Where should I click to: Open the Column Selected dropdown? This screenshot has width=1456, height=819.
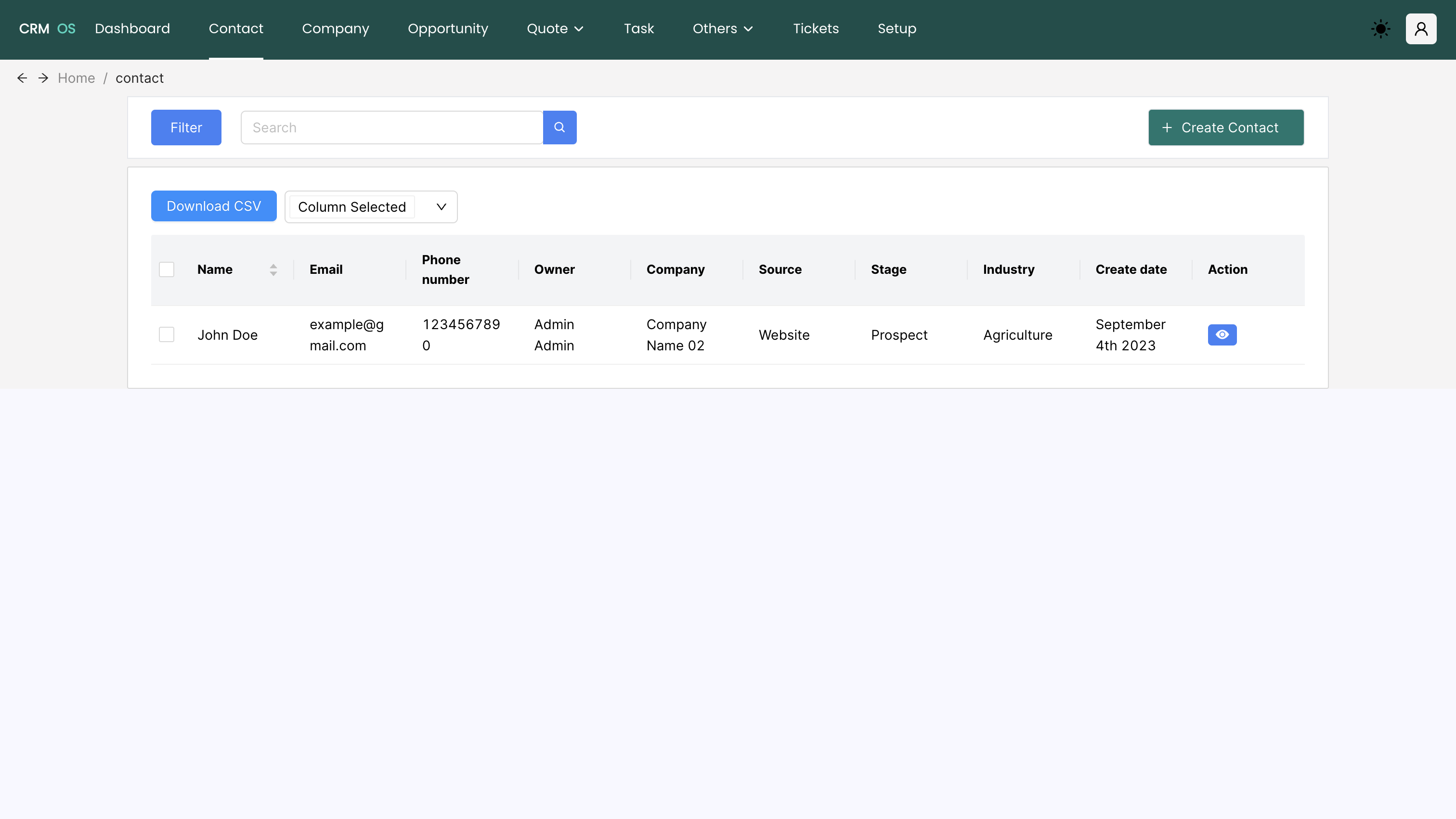click(370, 207)
